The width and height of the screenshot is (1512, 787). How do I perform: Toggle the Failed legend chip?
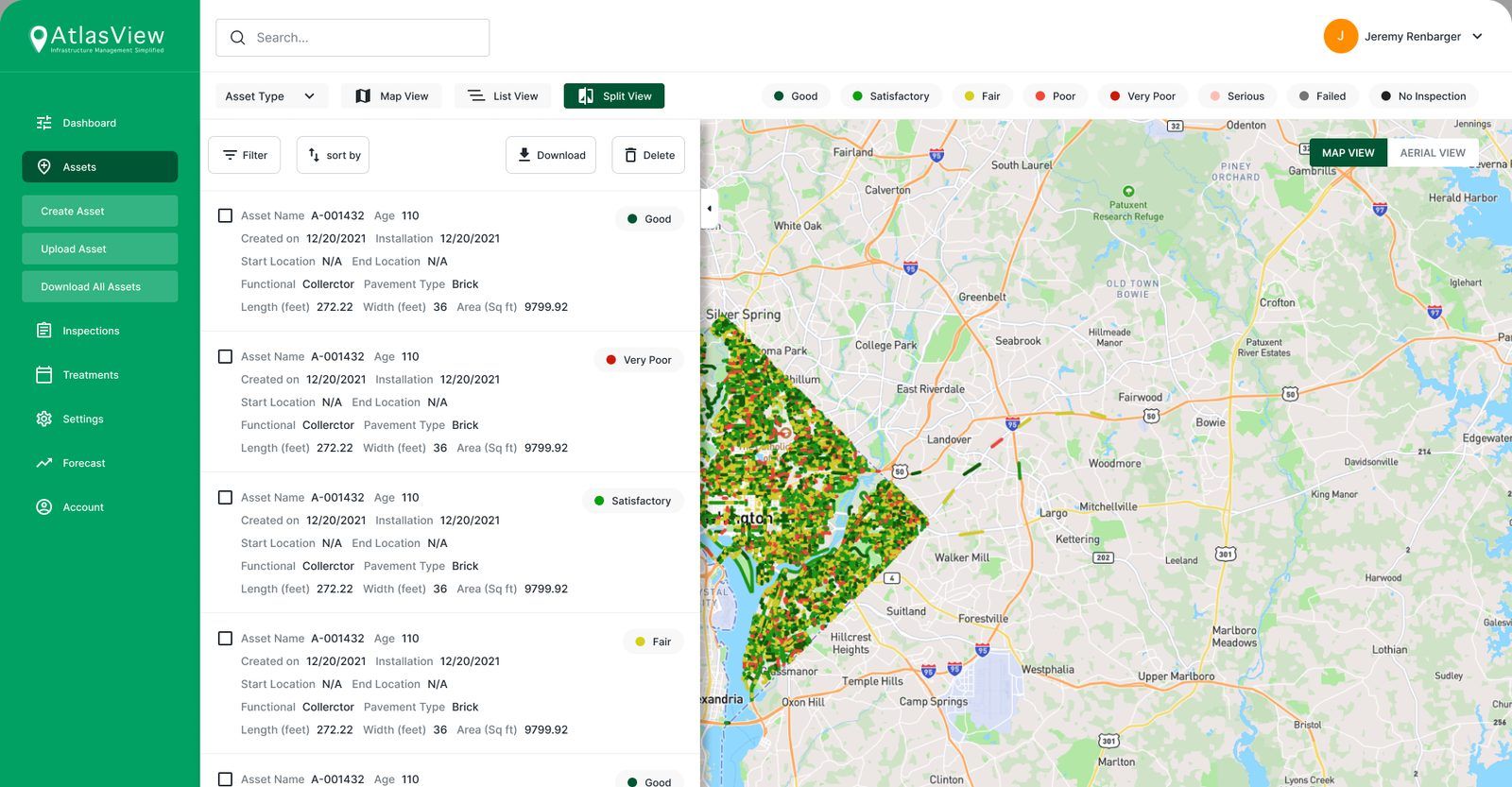(1322, 96)
